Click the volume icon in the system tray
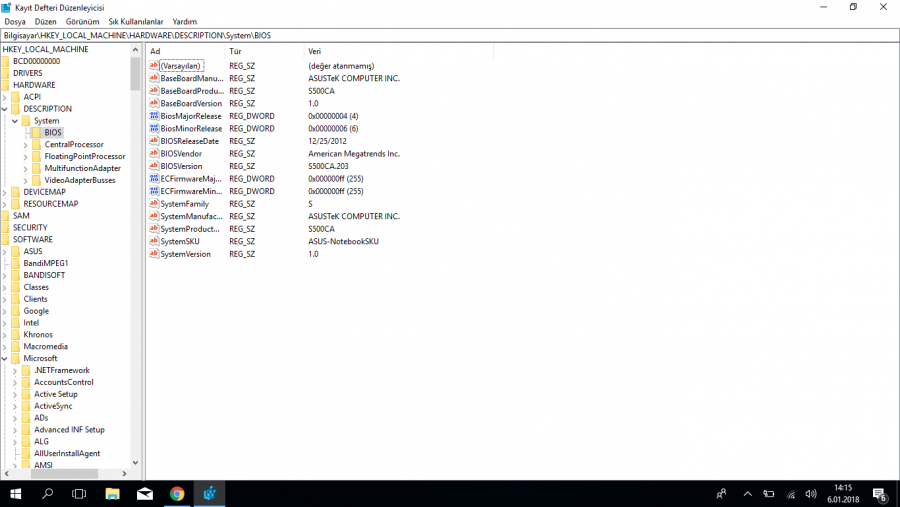Screen dimensions: 900x507 [x=810, y=494]
